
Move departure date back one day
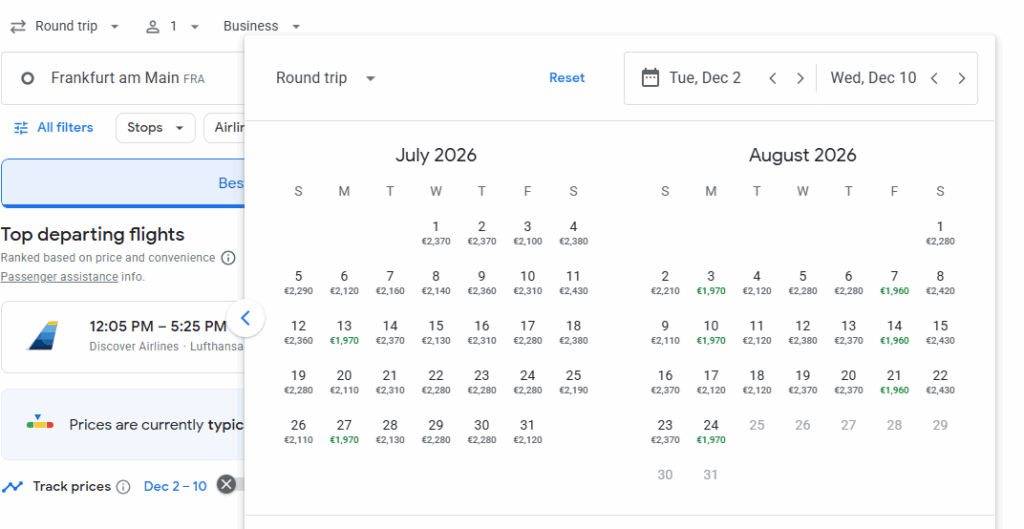[773, 78]
